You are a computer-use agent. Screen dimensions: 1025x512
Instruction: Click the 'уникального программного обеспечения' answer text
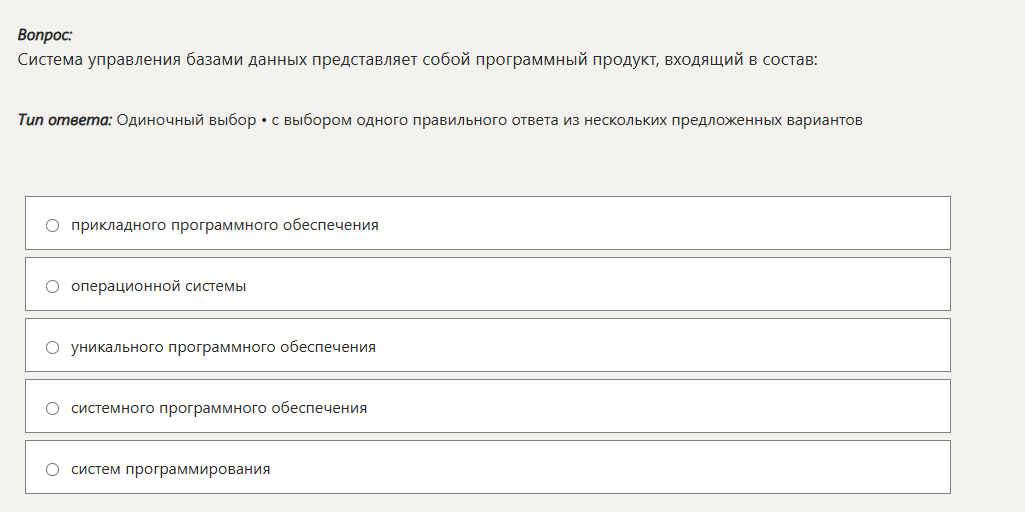223,347
